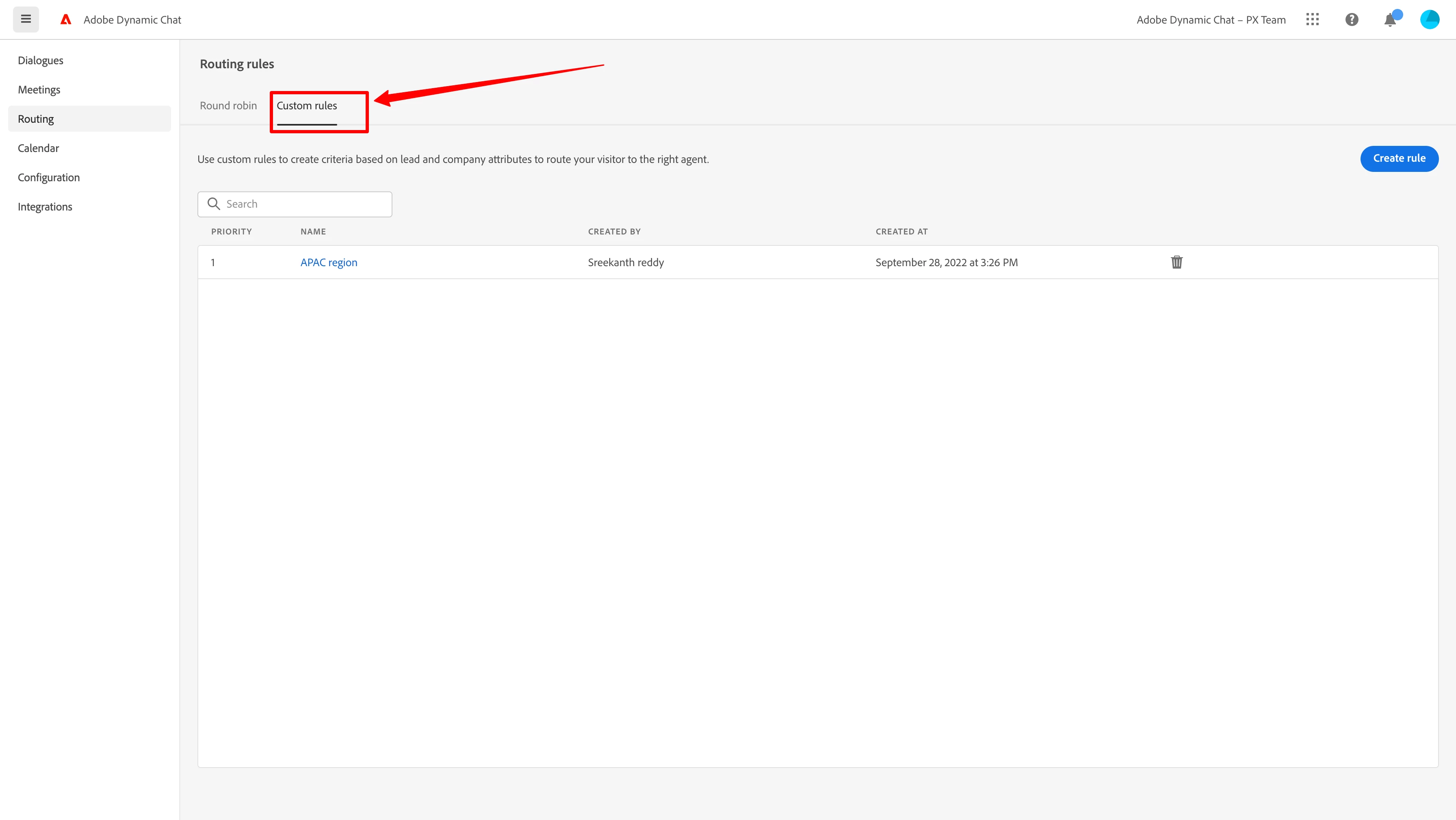This screenshot has height=820, width=1456.
Task: Click the magnifier icon in search box
Action: tap(214, 204)
